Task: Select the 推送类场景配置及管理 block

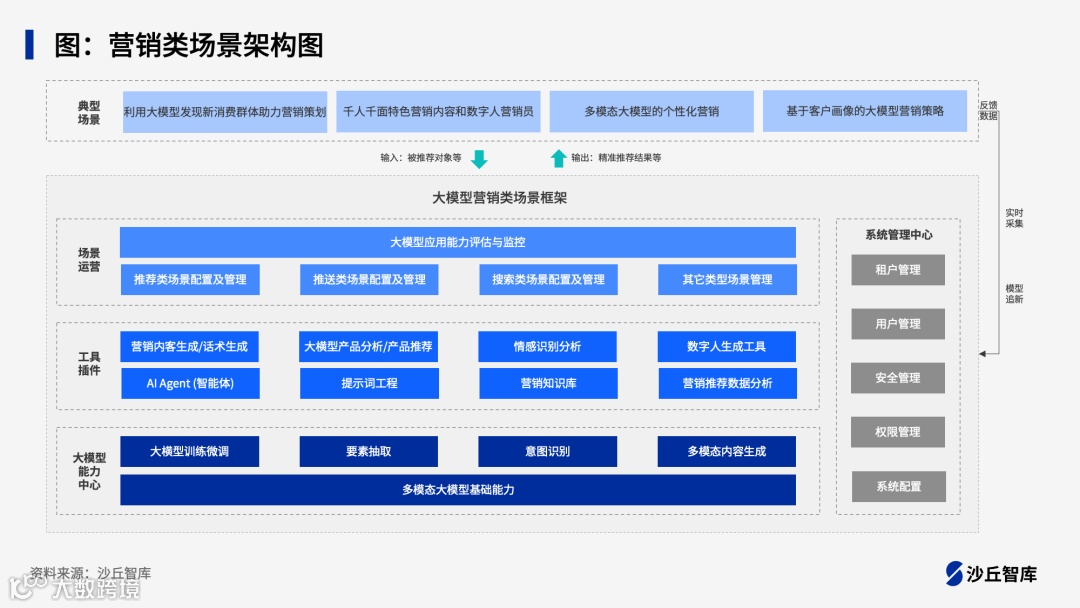Action: [x=369, y=280]
